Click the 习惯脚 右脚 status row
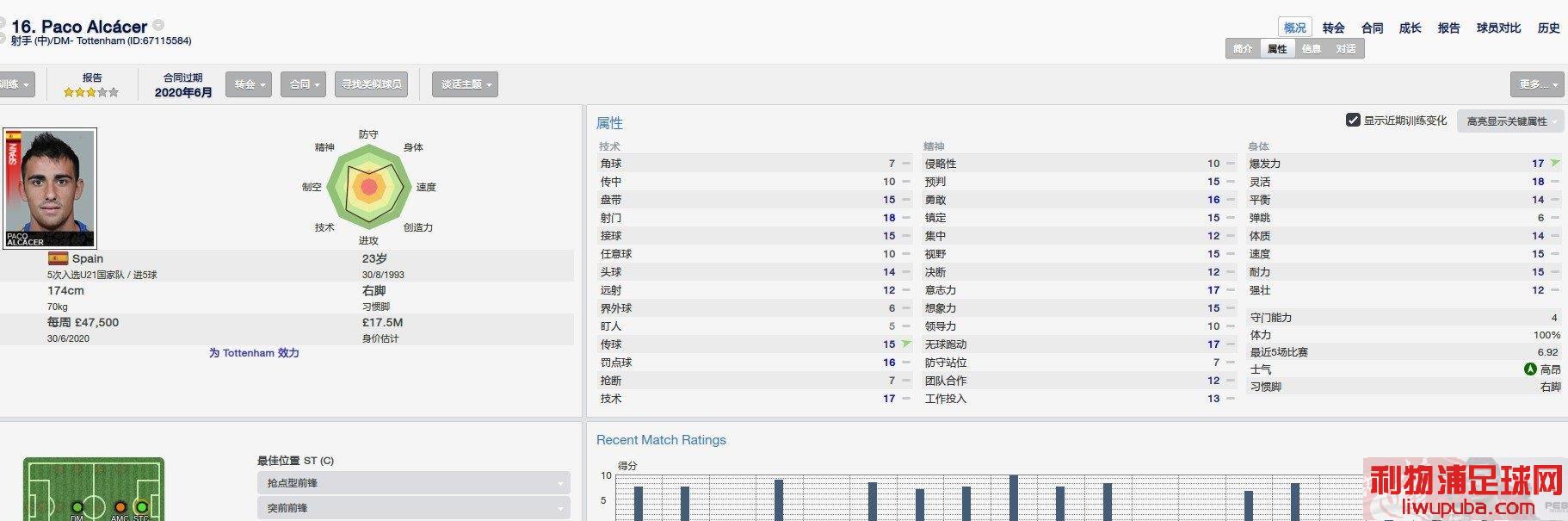Screen dimensions: 1568x521 click(x=1404, y=387)
